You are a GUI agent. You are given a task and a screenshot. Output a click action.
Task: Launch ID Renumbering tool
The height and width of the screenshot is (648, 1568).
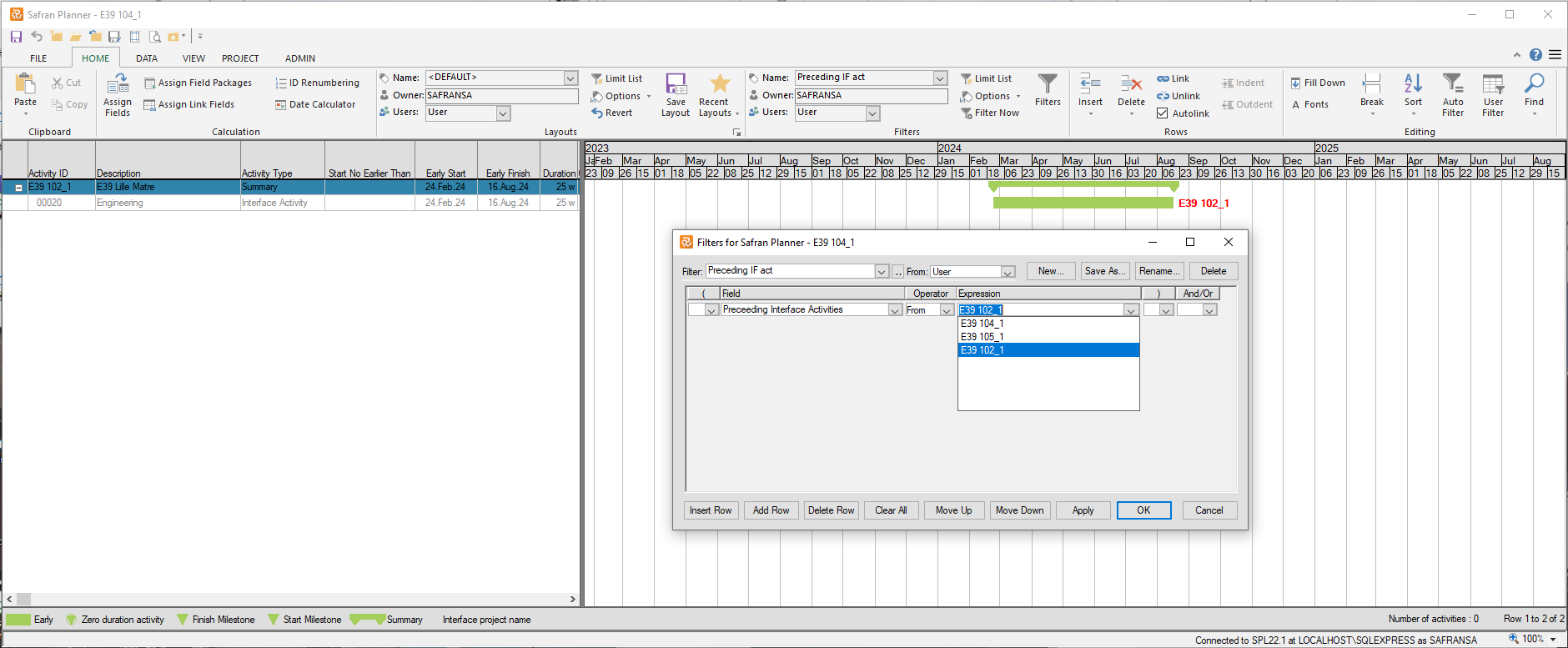[318, 83]
